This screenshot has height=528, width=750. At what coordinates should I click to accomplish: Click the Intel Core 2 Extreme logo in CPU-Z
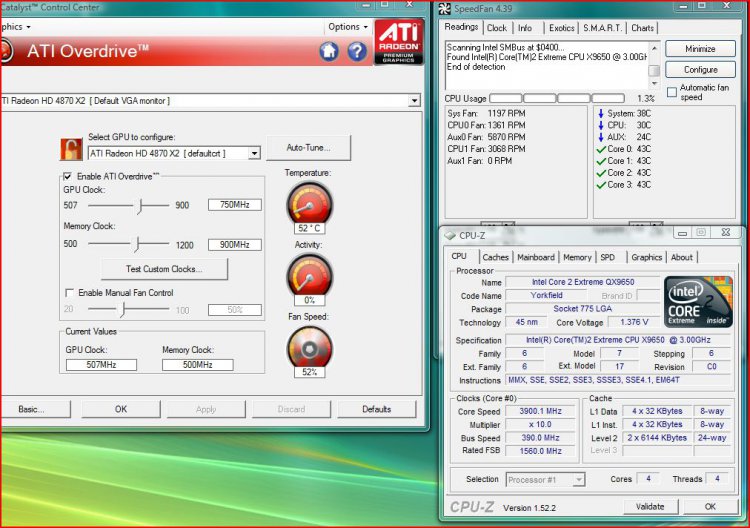[698, 301]
